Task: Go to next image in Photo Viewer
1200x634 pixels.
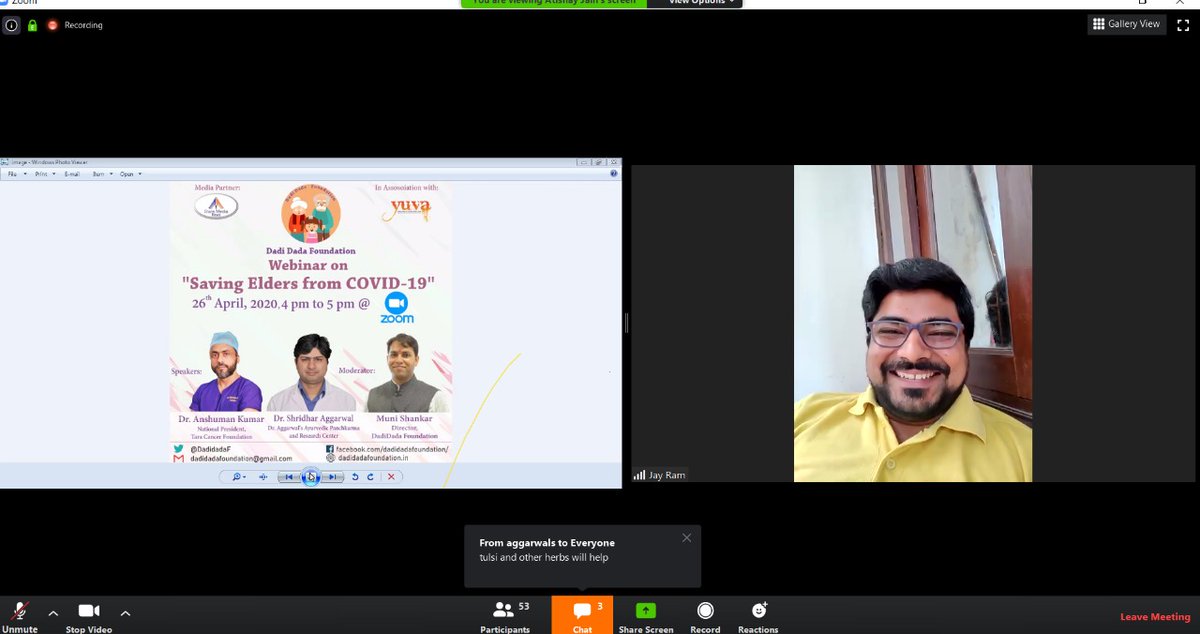Action: tap(333, 477)
